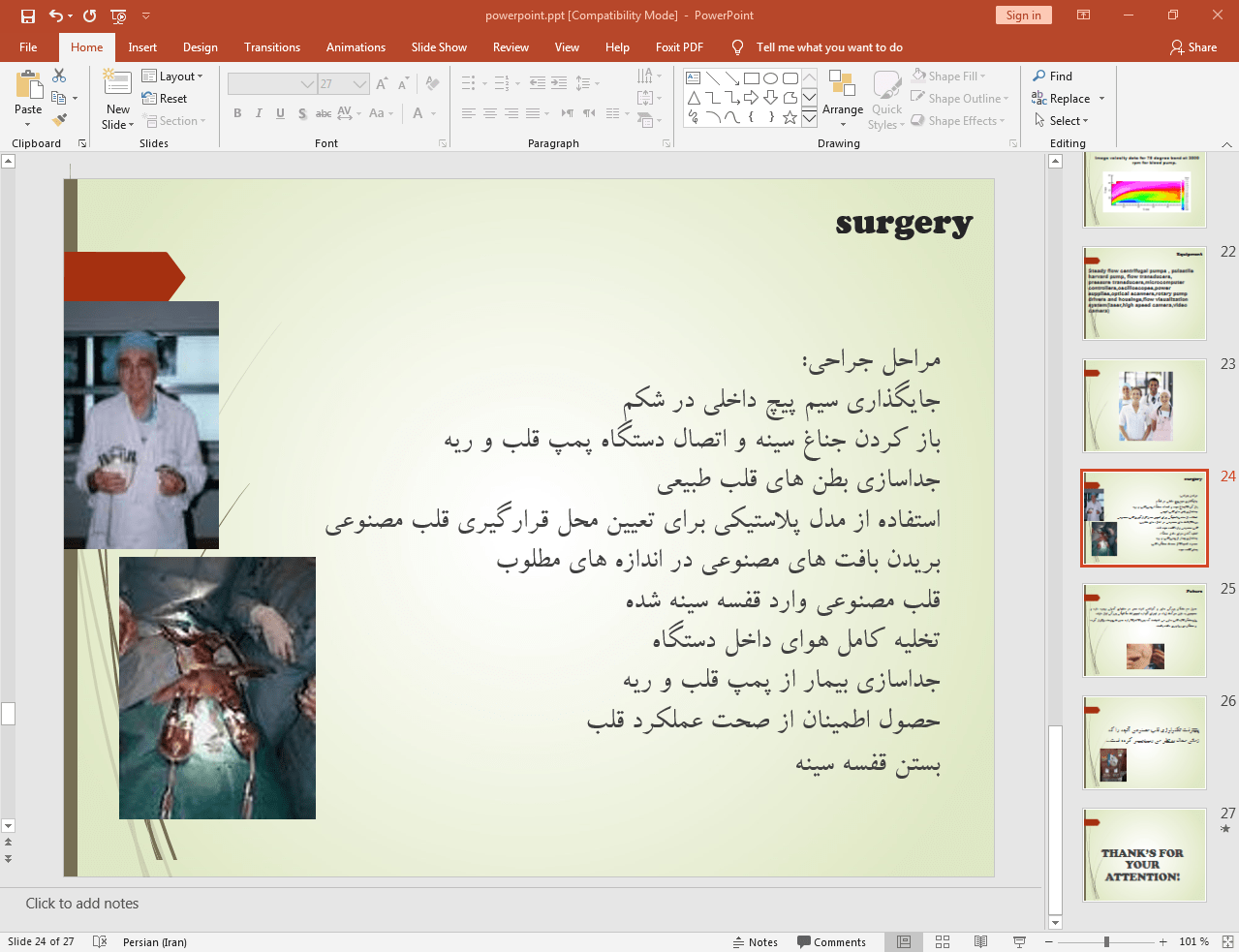Select slide 23 thumbnail
The width and height of the screenshot is (1239, 952).
(x=1145, y=405)
